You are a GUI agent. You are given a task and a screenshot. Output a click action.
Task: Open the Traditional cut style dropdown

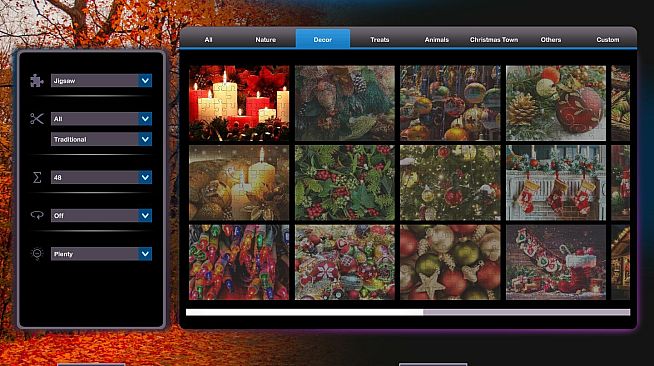click(101, 139)
